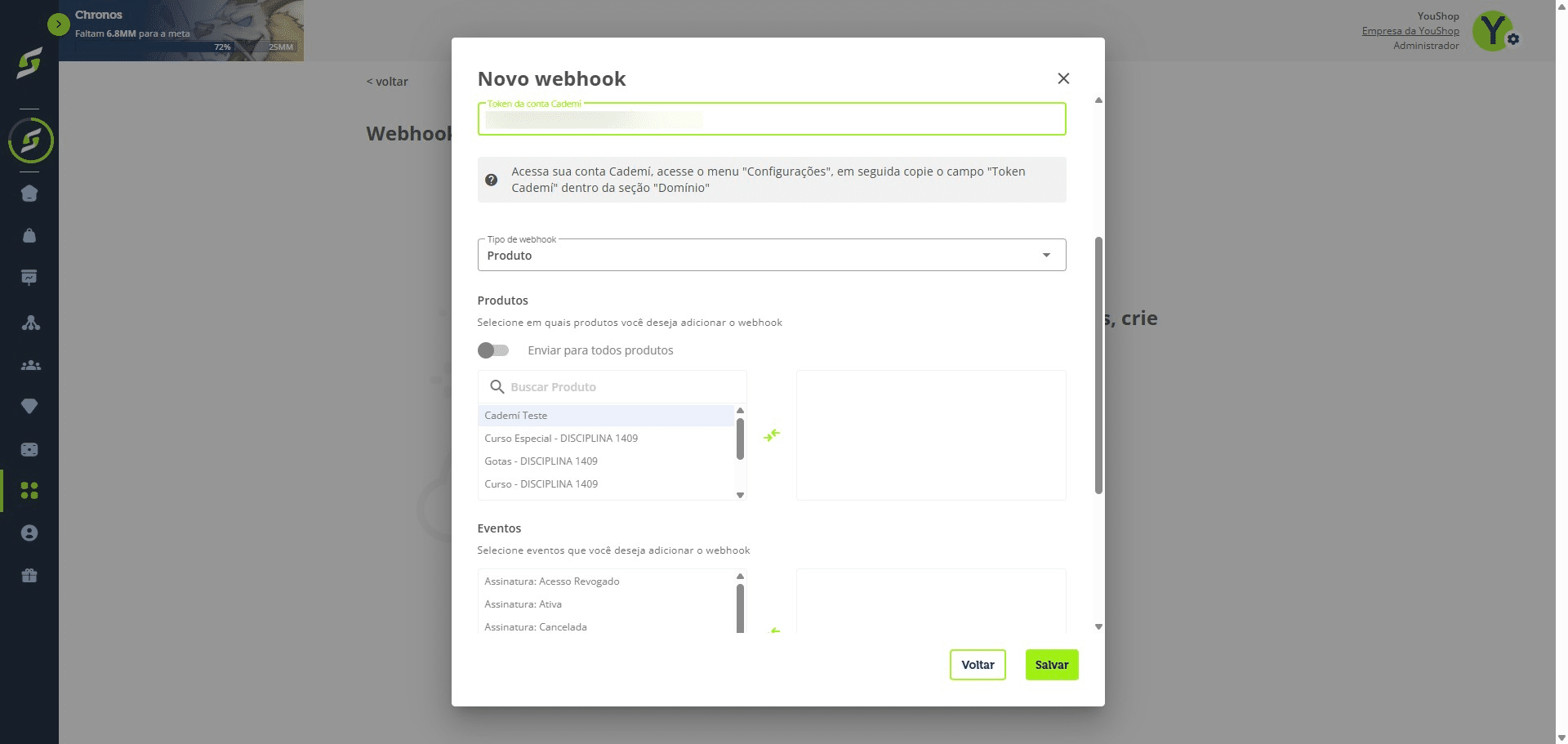Expand the sidebar with the green arrow
Viewport: 1568px width, 744px height.
pyautogui.click(x=58, y=25)
